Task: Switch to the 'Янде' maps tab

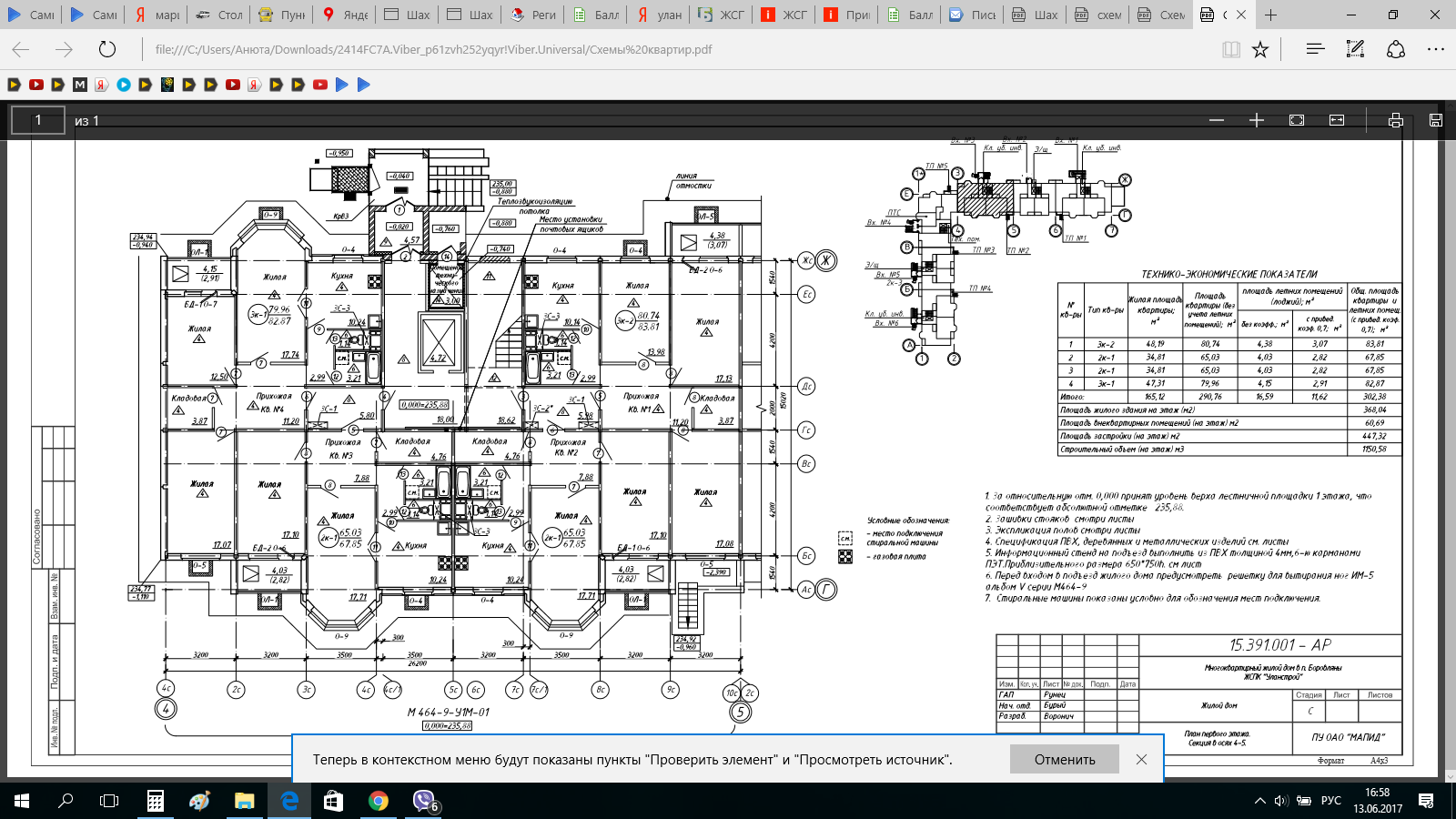Action: [344, 15]
